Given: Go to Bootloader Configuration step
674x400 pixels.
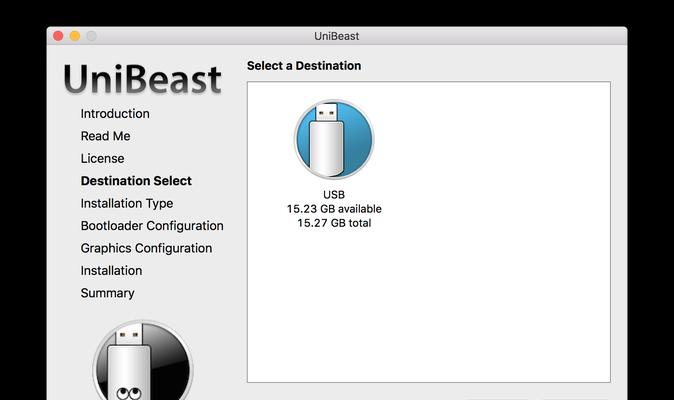Looking at the screenshot, I should click(x=152, y=226).
